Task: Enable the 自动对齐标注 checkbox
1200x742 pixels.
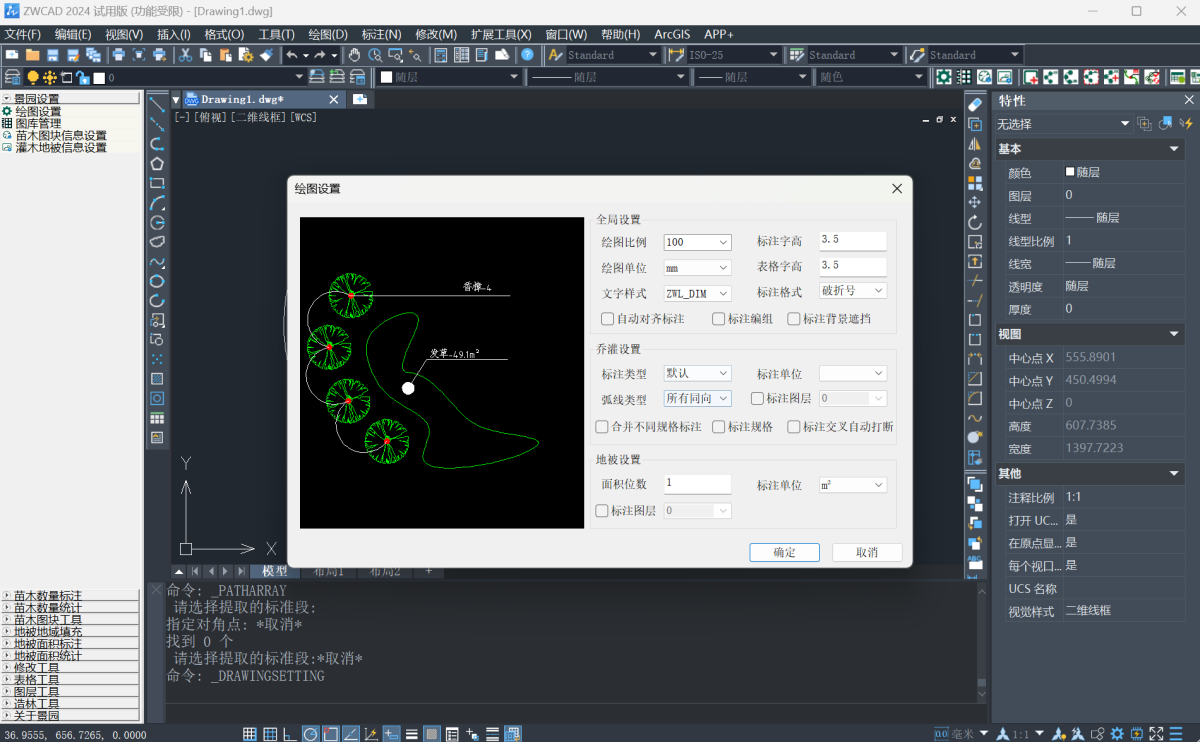Action: pos(607,319)
